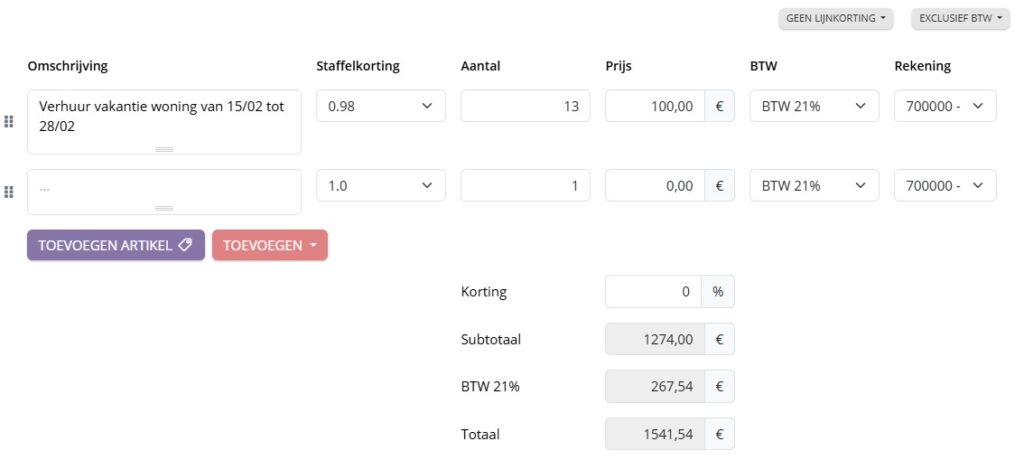Grab the drag handle of the first invoice line
This screenshot has width=1024, height=460.
(9, 122)
